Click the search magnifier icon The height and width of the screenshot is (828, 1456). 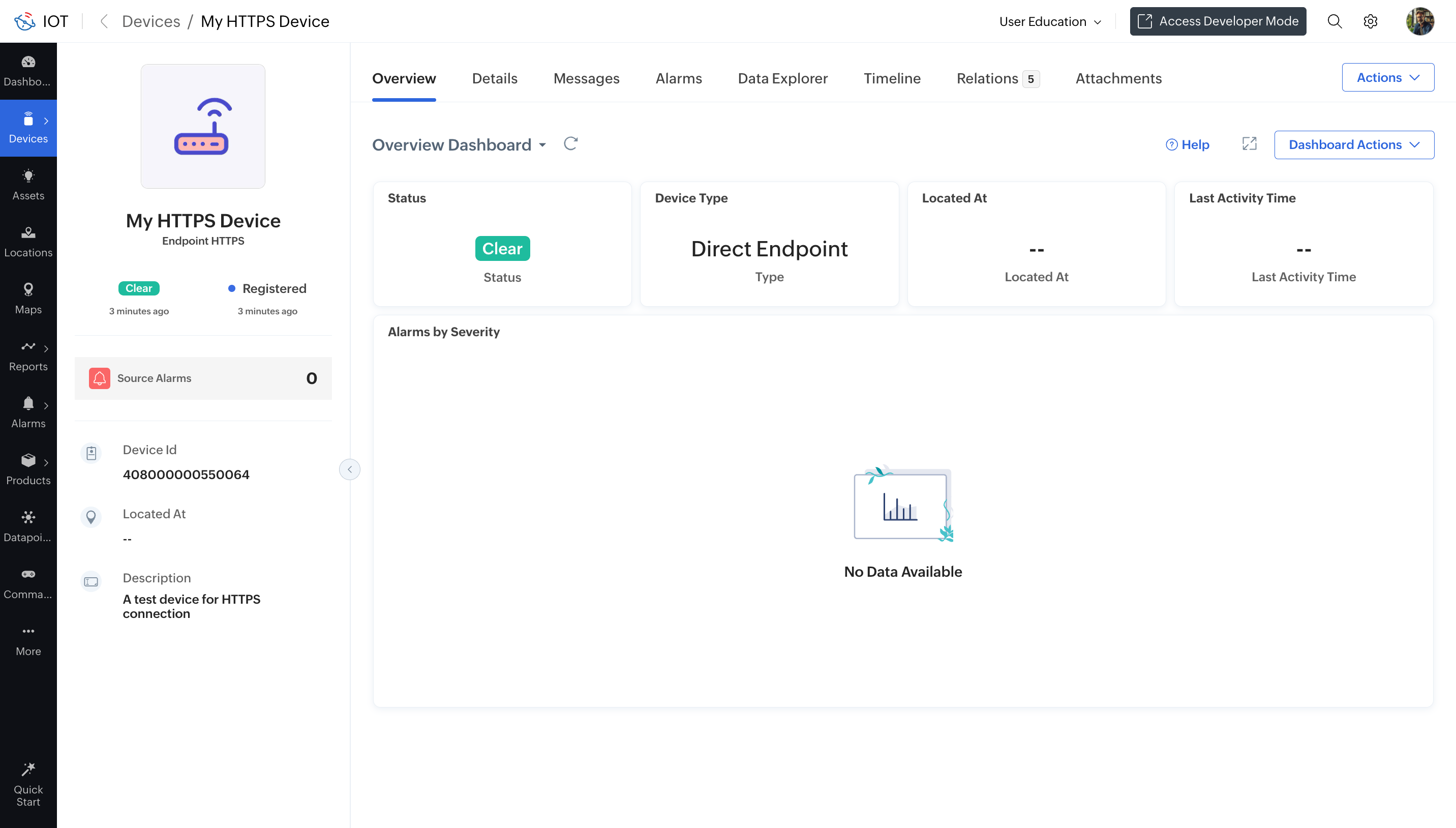coord(1334,21)
